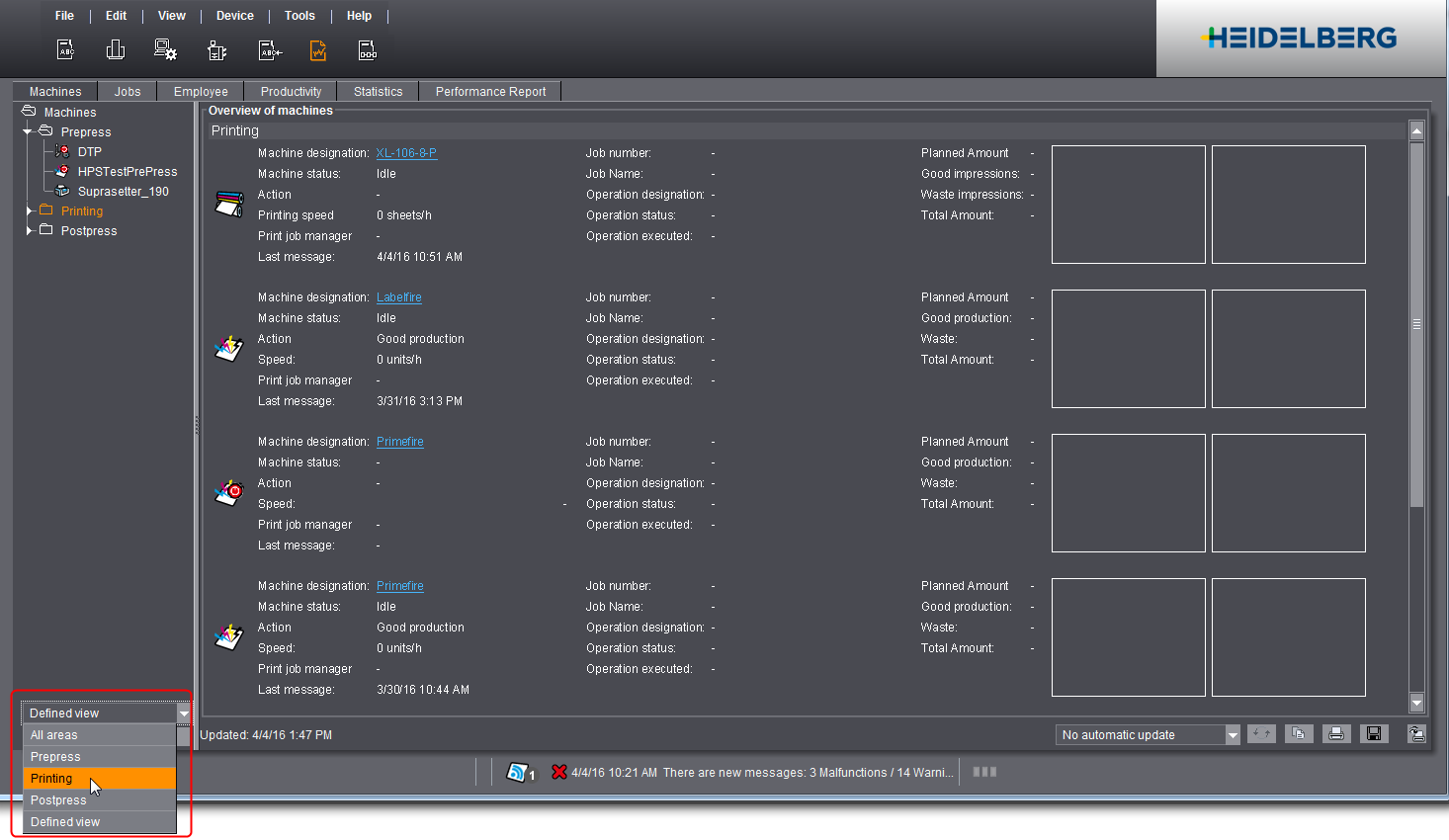Click the floppy disk save icon
The height and width of the screenshot is (840, 1449).
(1374, 733)
